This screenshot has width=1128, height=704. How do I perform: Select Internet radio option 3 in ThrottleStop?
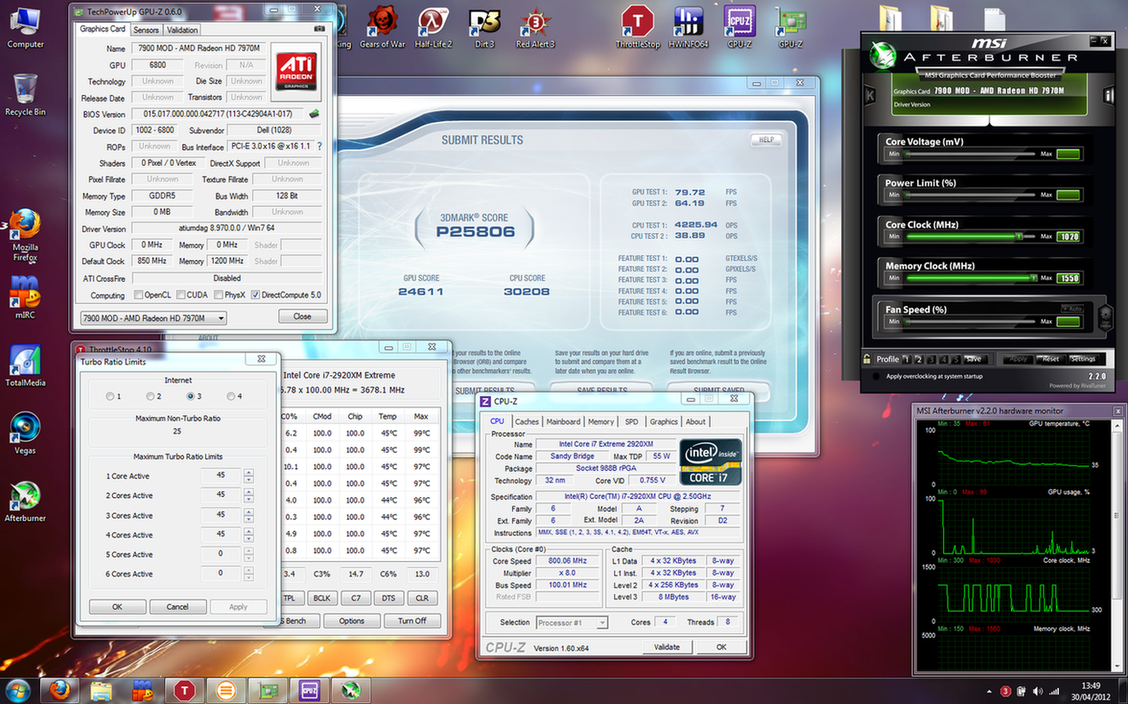point(190,396)
